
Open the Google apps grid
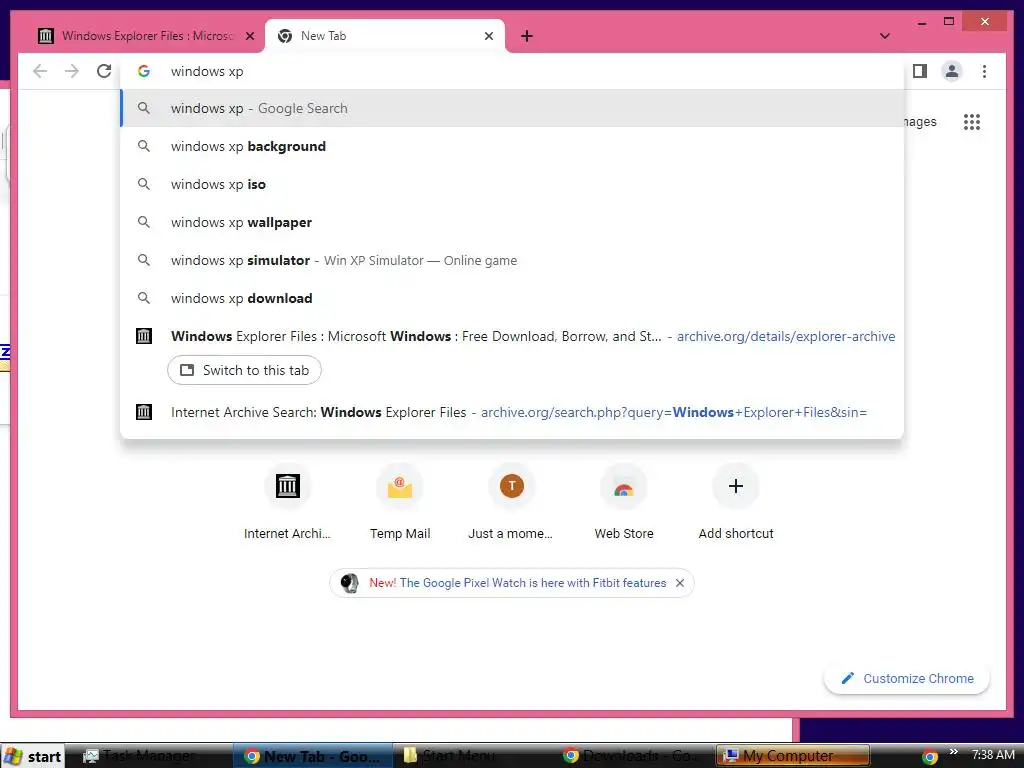972,122
